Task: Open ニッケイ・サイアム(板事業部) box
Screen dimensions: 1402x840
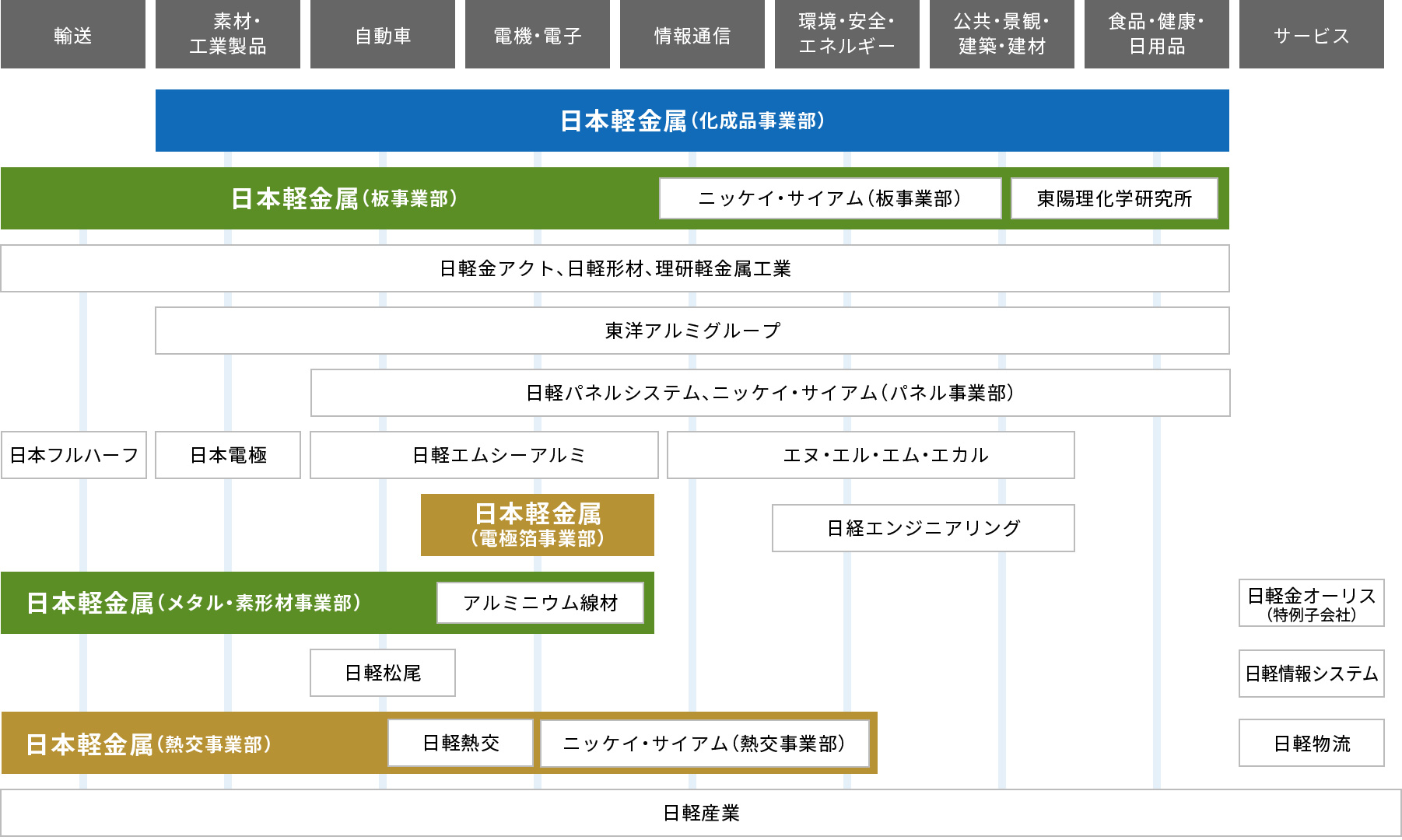Action: pyautogui.click(x=830, y=198)
